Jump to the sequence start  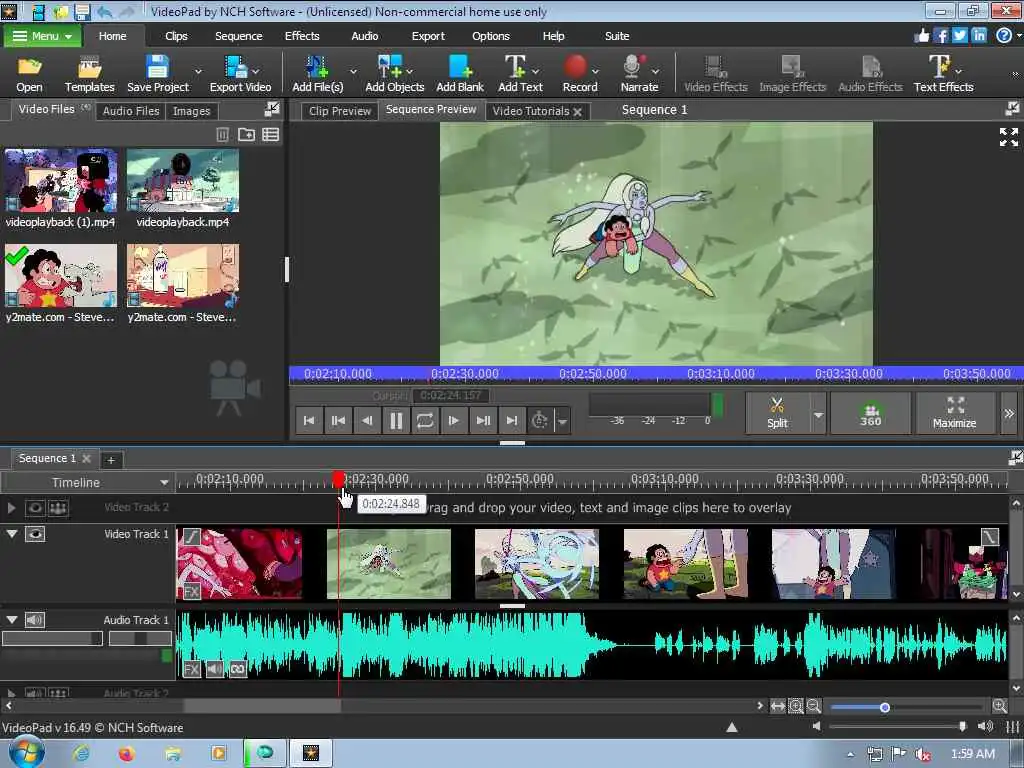(309, 421)
